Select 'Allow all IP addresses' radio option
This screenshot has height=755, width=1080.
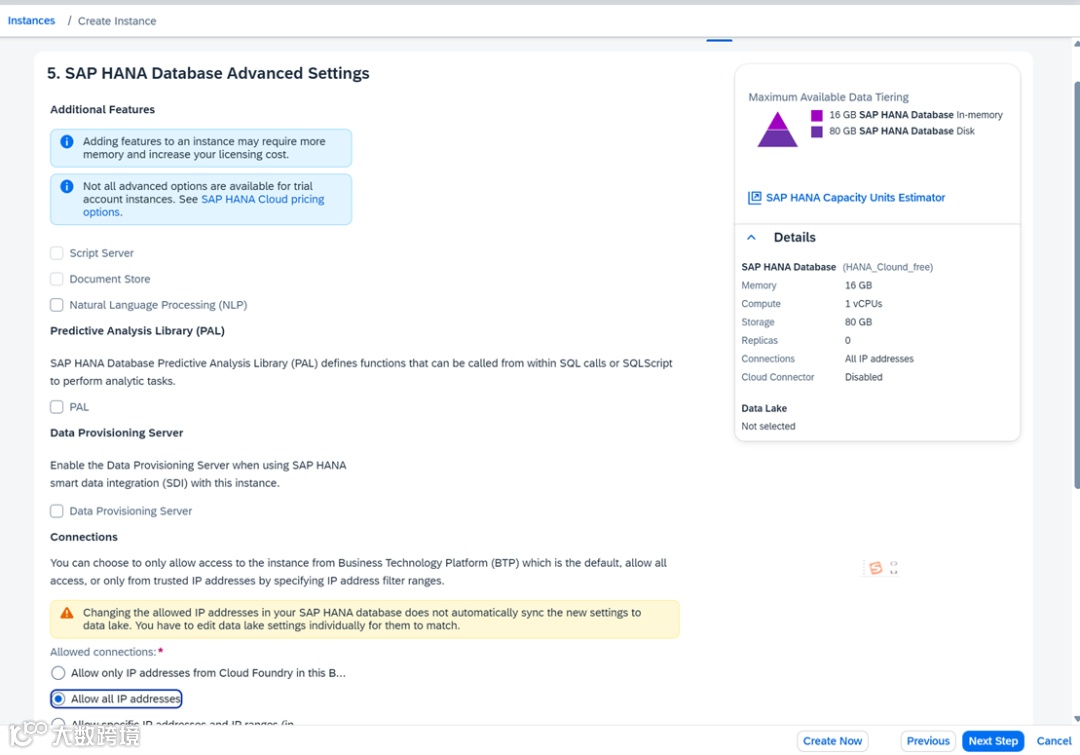59,699
